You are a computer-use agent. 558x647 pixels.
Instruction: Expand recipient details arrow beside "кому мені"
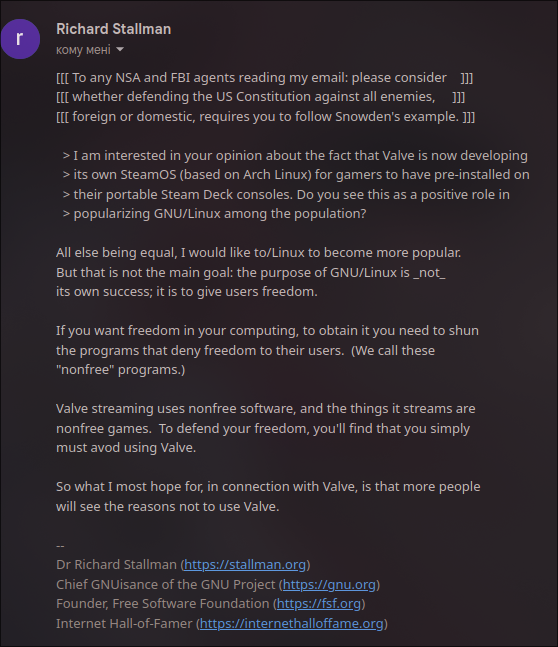(x=120, y=50)
